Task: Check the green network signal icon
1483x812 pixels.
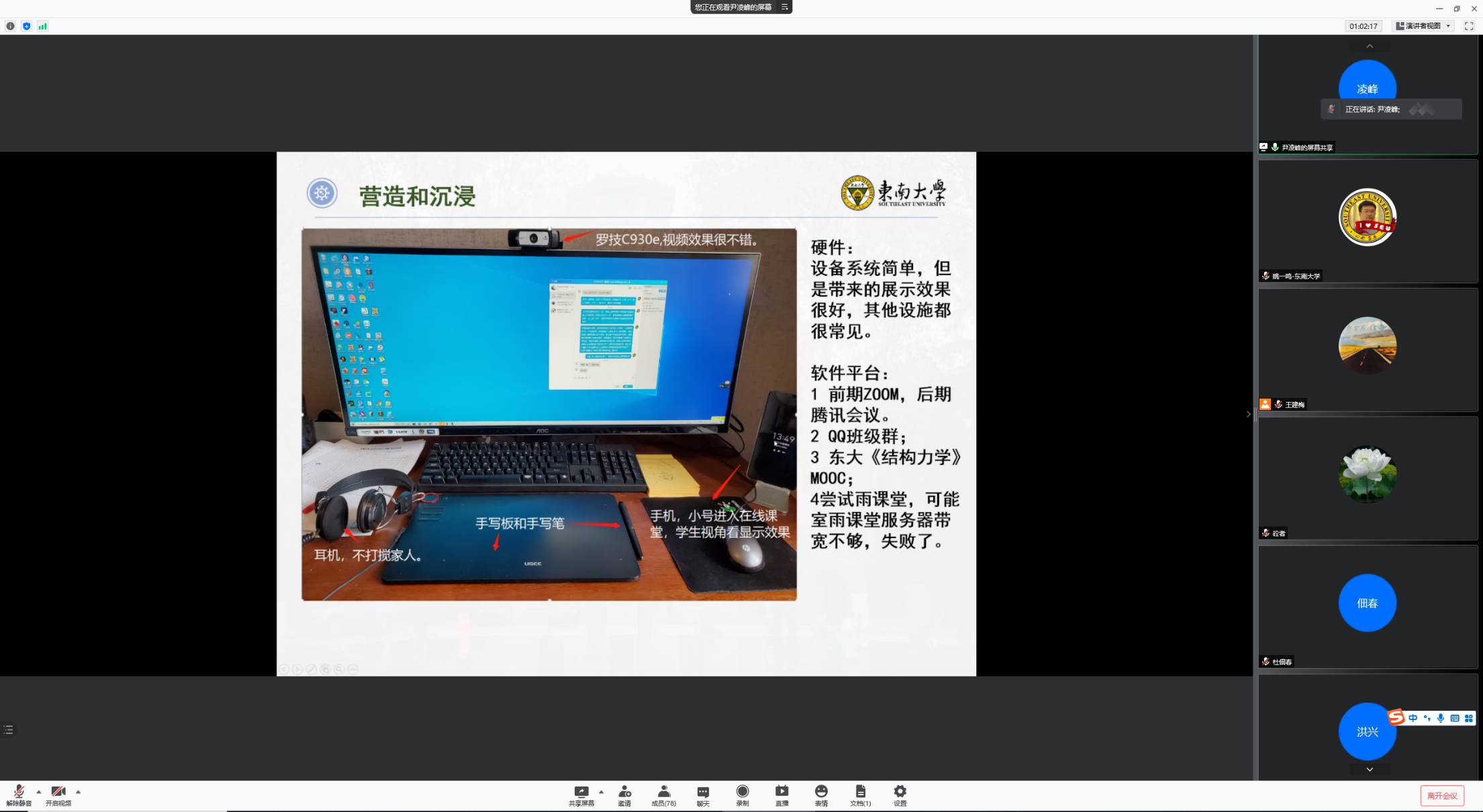Action: (x=42, y=26)
